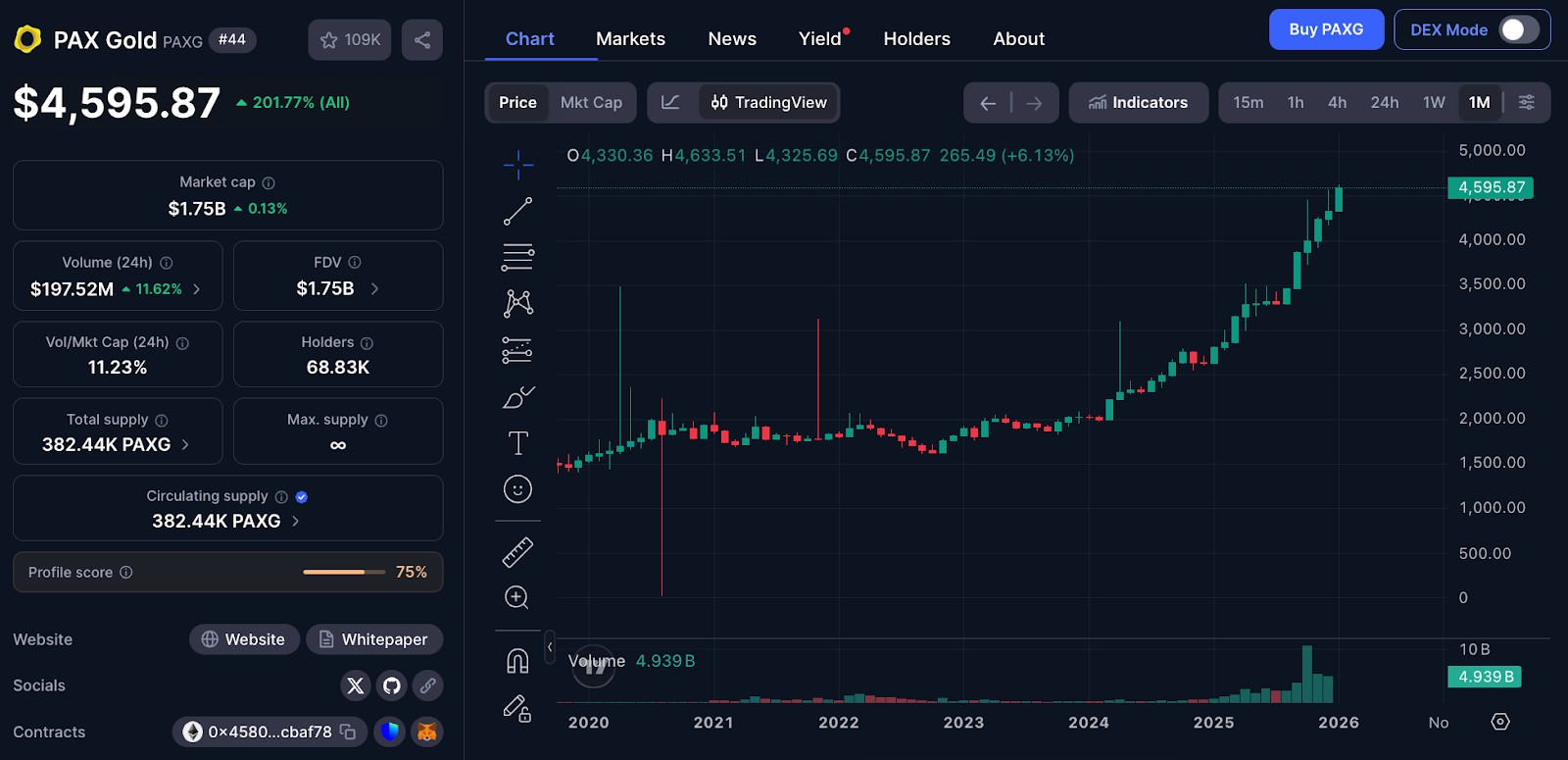This screenshot has width=1568, height=760.
Task: Click the 201.77% (All) price change
Action: (x=292, y=102)
